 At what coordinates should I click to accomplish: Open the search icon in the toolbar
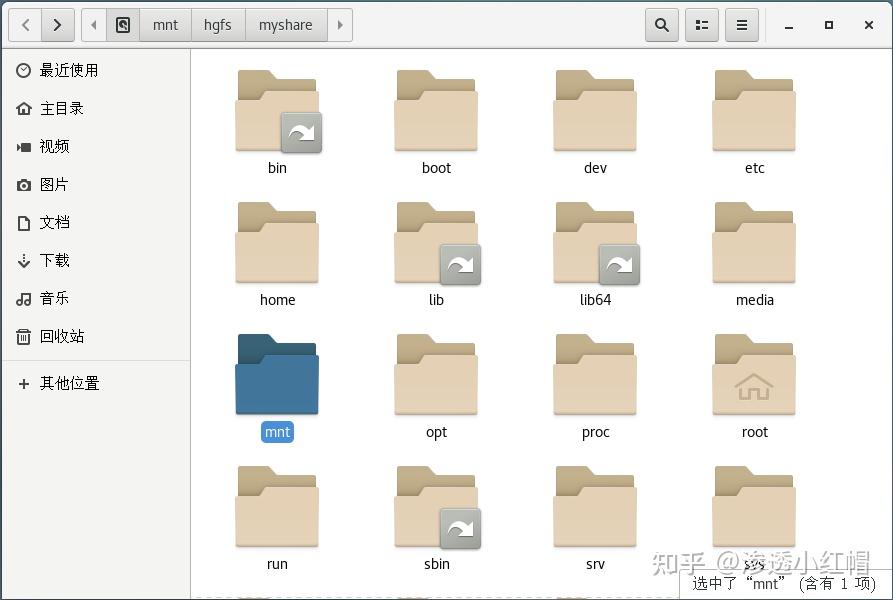(x=661, y=25)
